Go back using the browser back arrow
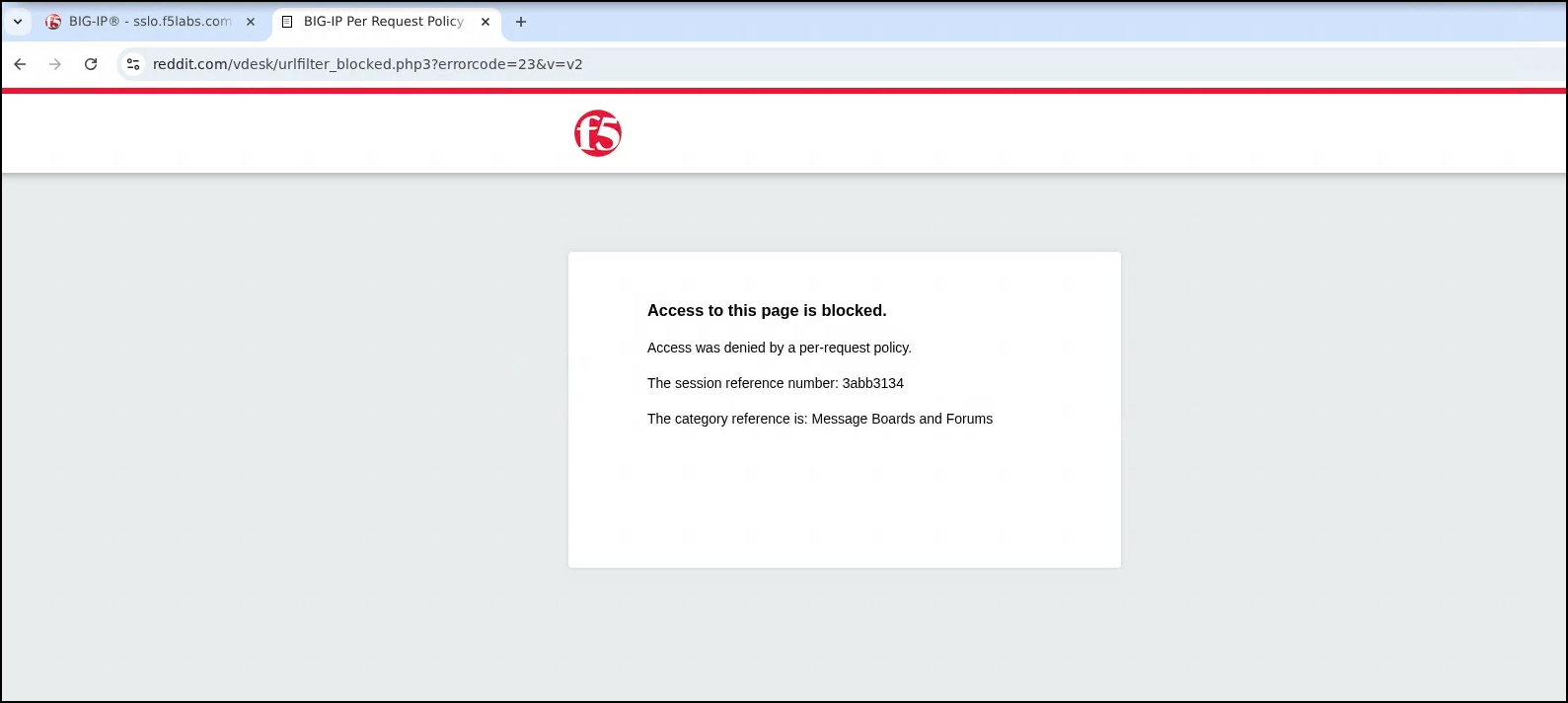 (x=20, y=64)
